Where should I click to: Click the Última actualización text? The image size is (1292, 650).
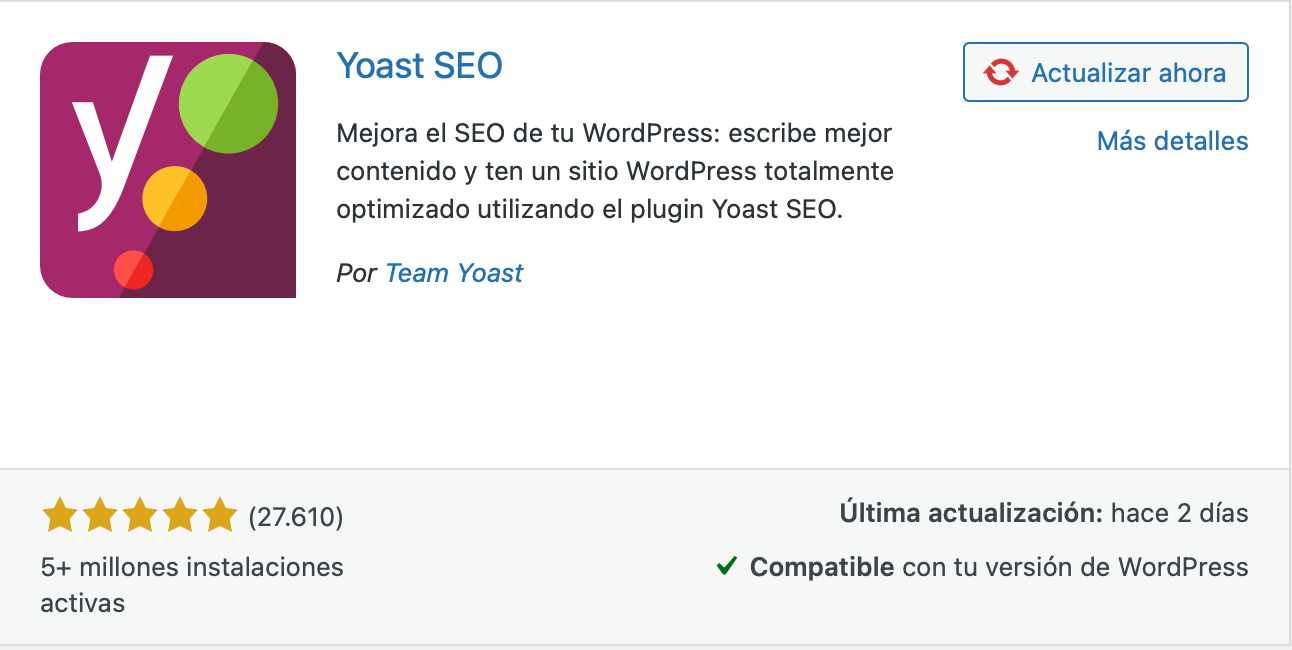click(x=971, y=514)
